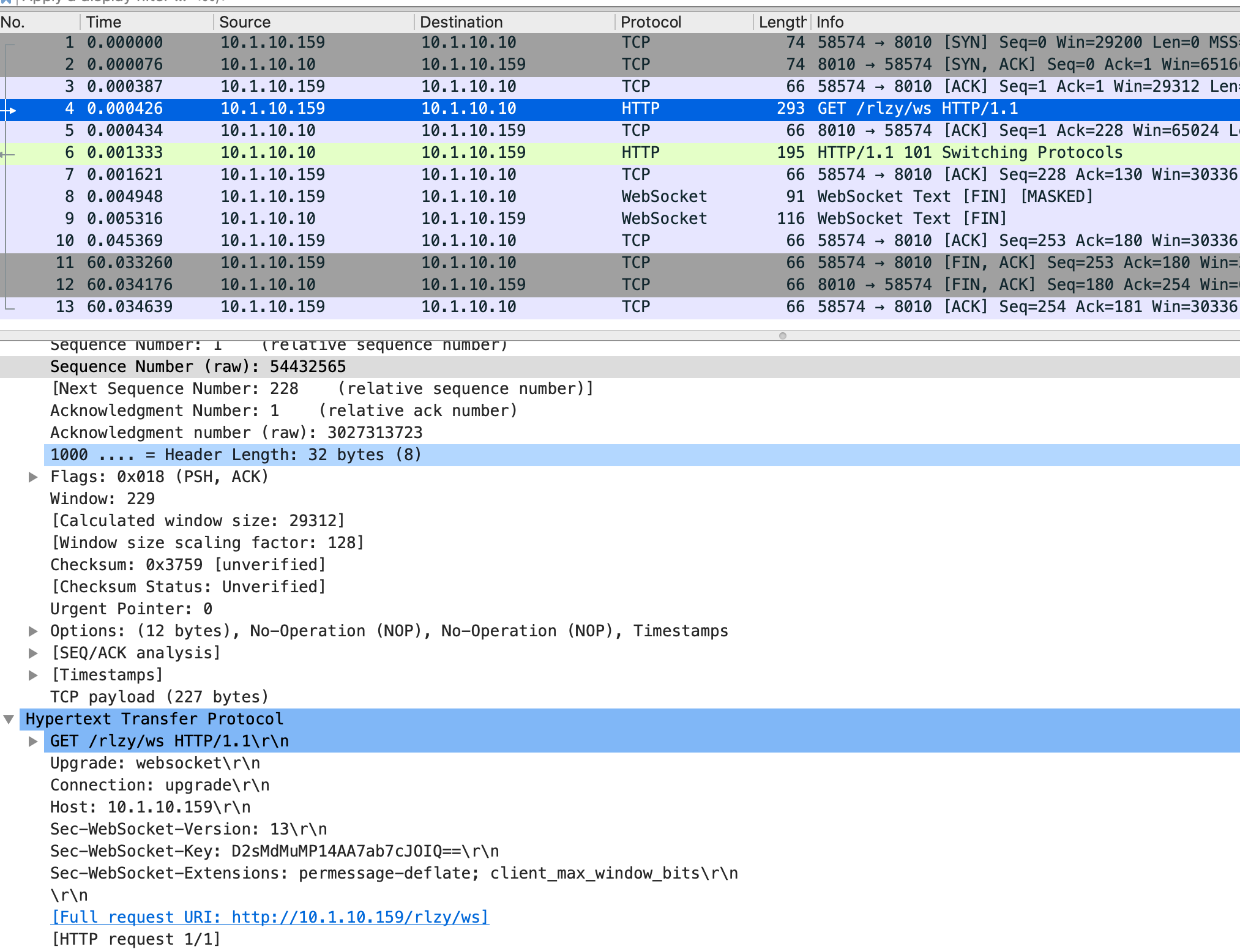The width and height of the screenshot is (1240, 952).
Task: Select packet 4 GET /rlzy/ws row
Action: (620, 108)
